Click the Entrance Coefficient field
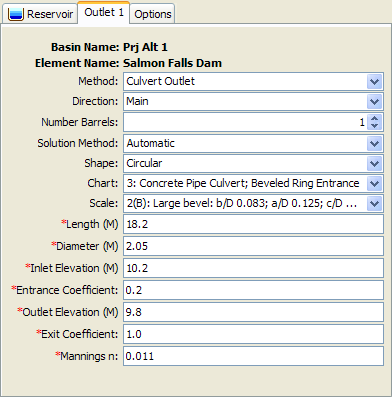This screenshot has height=397, width=392. tap(253, 290)
